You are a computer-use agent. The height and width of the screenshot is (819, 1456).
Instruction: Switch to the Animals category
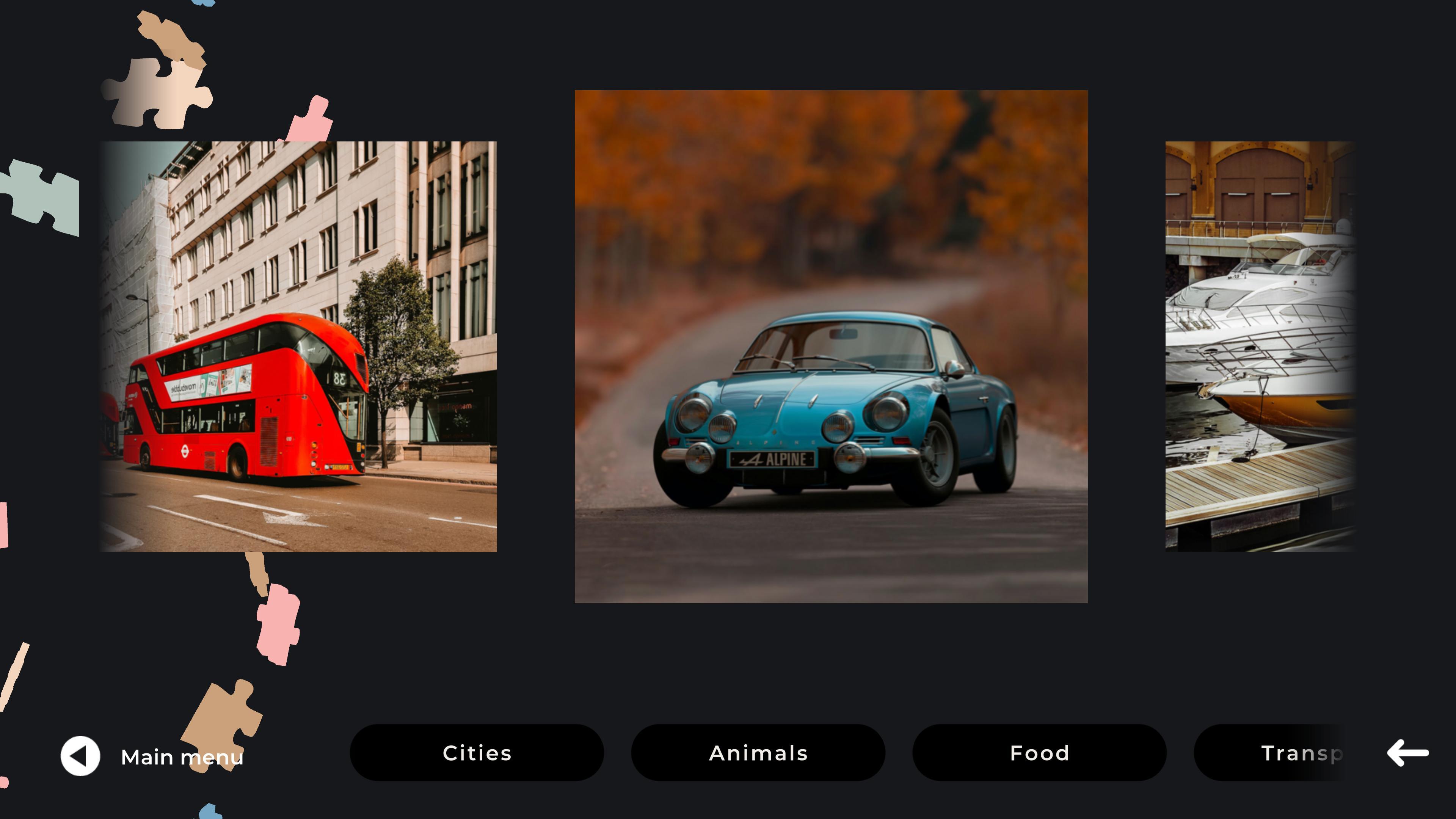tap(758, 753)
